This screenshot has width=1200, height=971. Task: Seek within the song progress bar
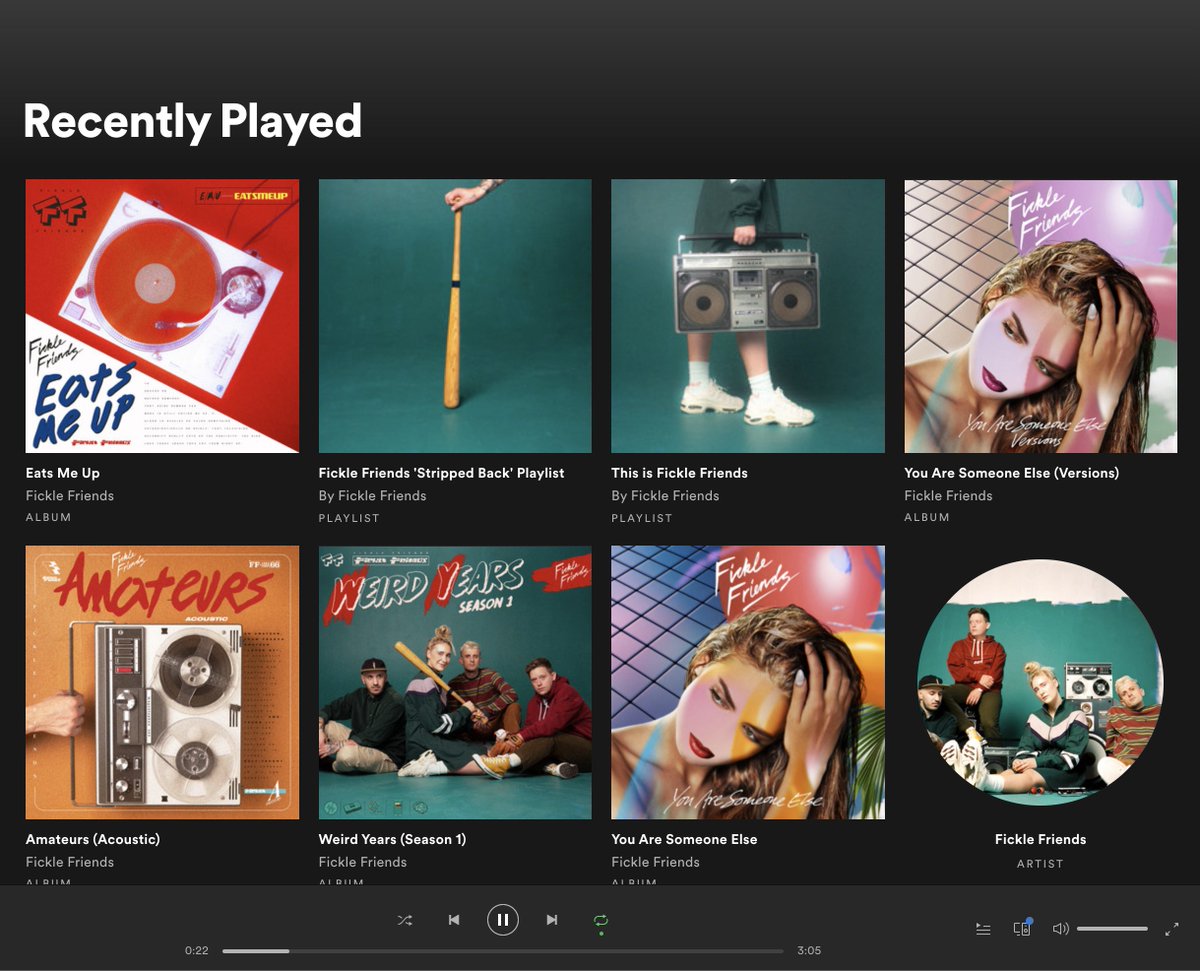[x=503, y=951]
